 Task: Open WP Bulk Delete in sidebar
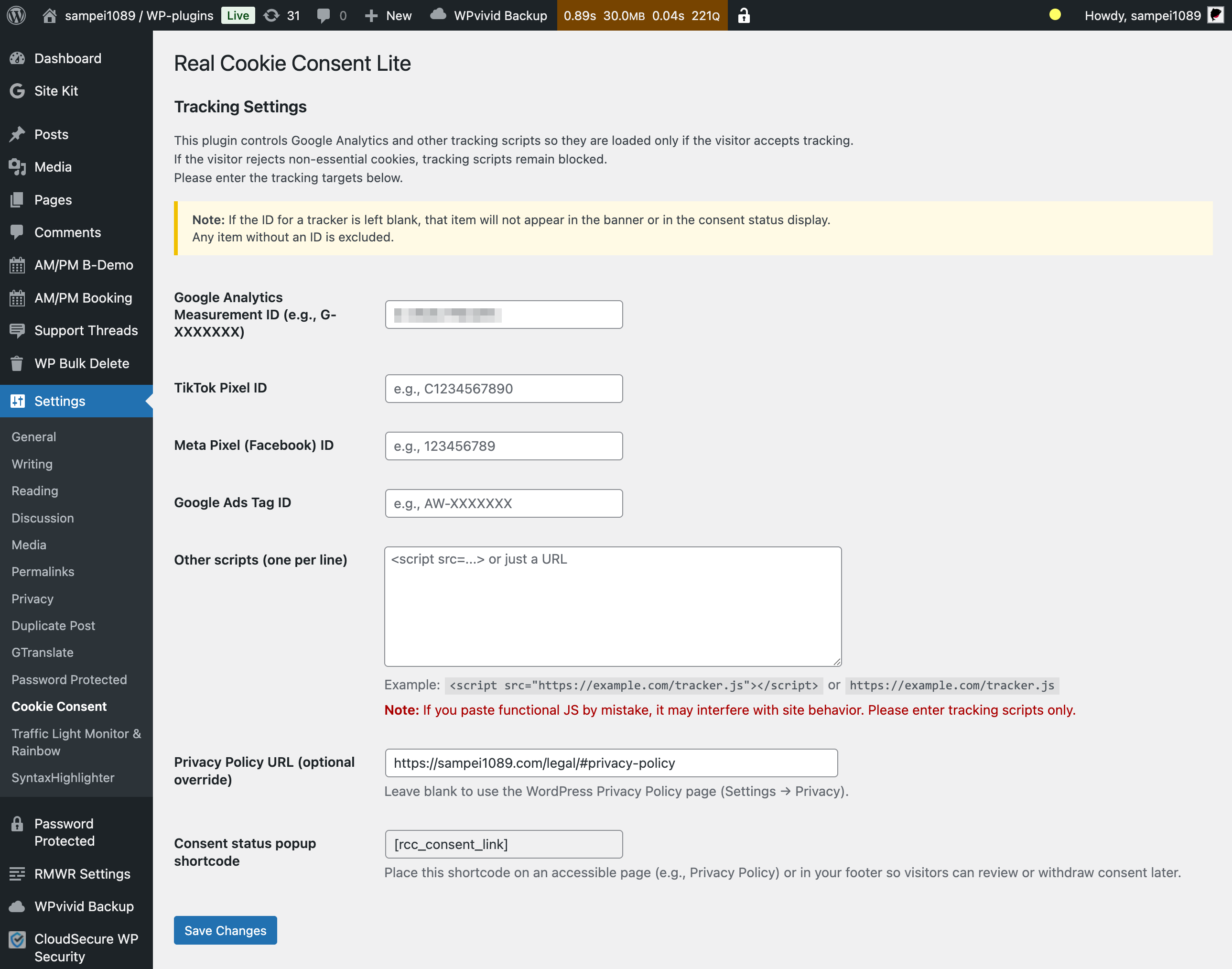pyautogui.click(x=81, y=363)
